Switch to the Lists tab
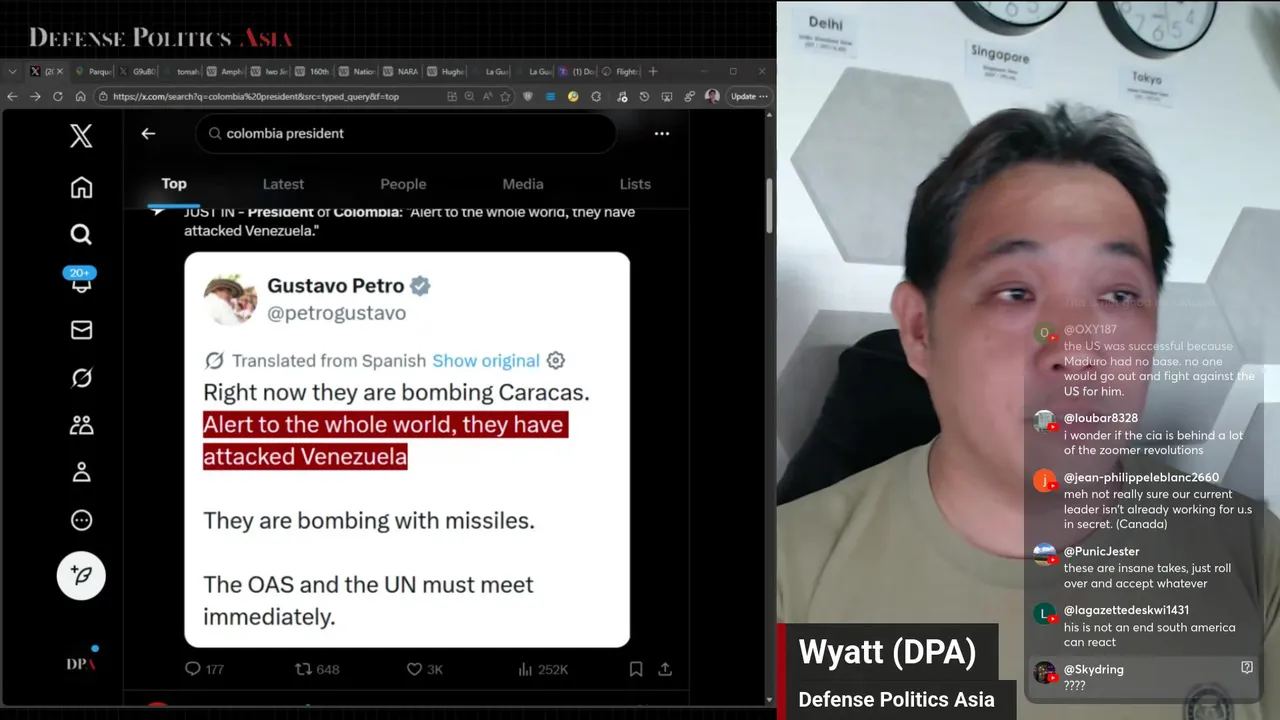This screenshot has height=720, width=1280. (x=635, y=184)
